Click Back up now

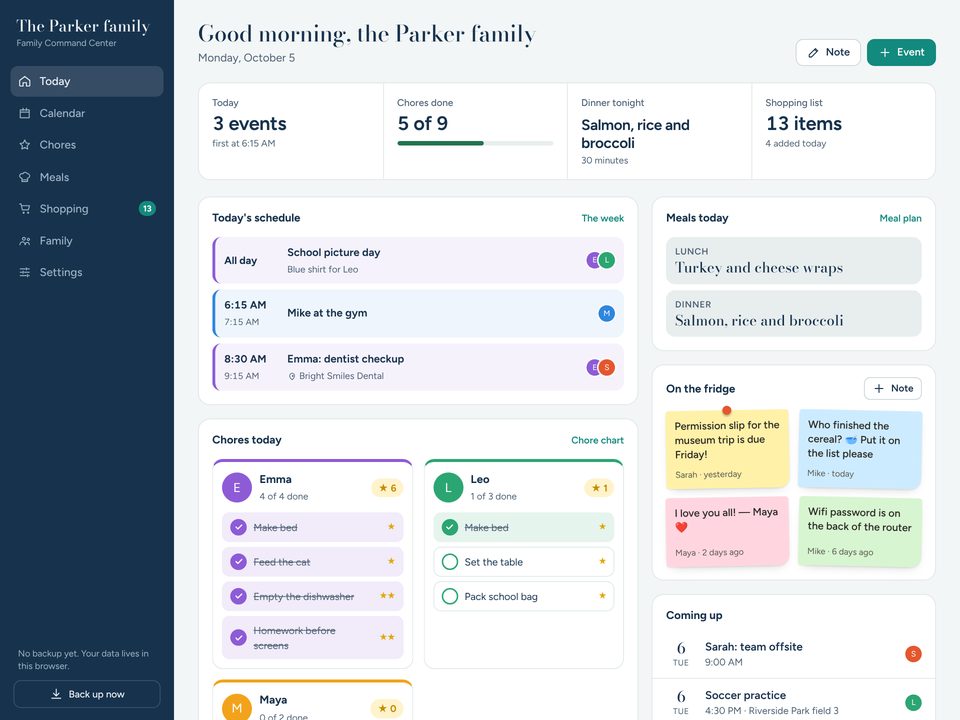tap(87, 694)
